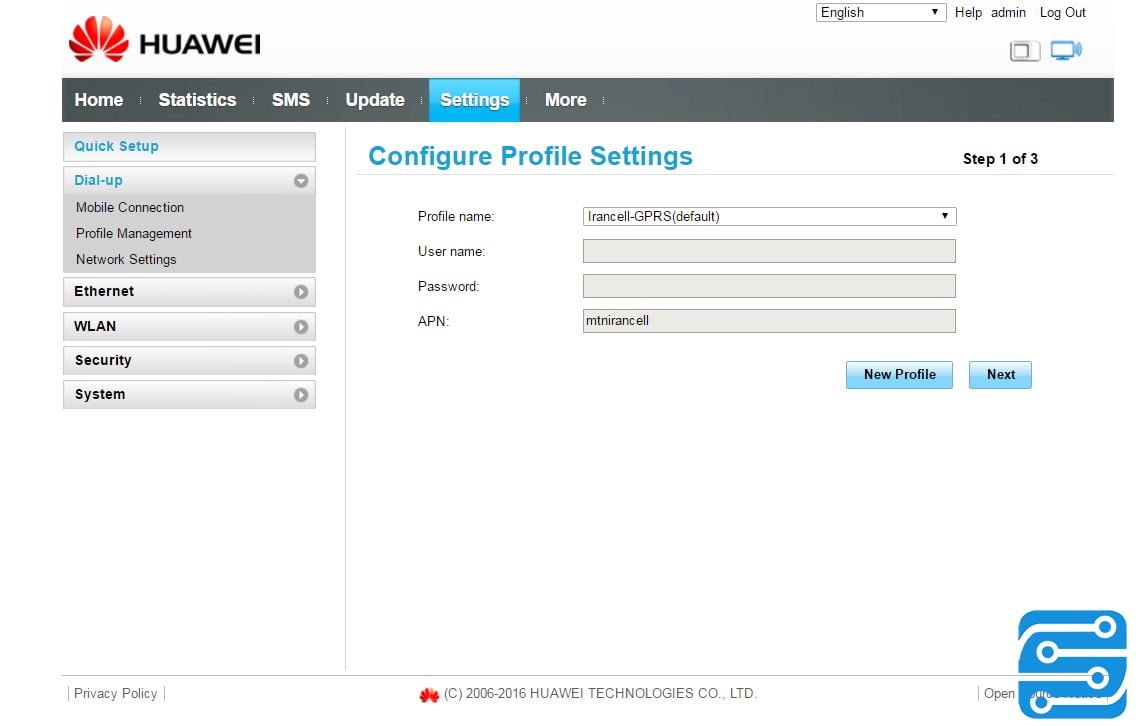Click the New Profile button
1146x726 pixels.
(x=898, y=374)
